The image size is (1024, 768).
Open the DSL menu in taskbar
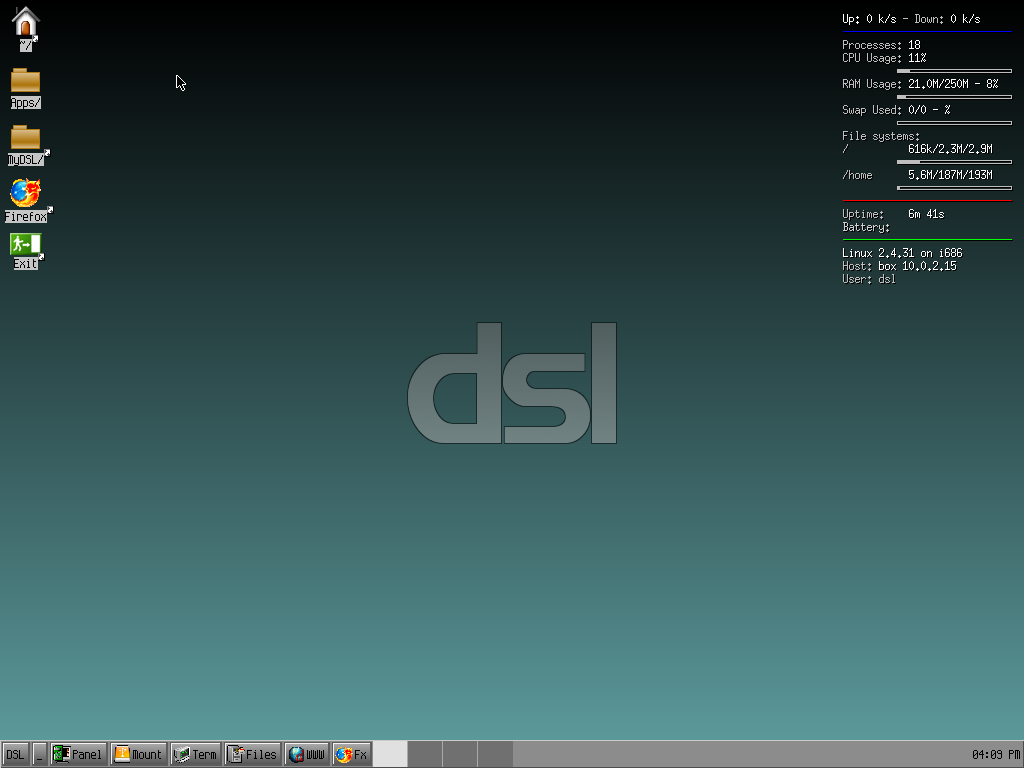tap(15, 754)
